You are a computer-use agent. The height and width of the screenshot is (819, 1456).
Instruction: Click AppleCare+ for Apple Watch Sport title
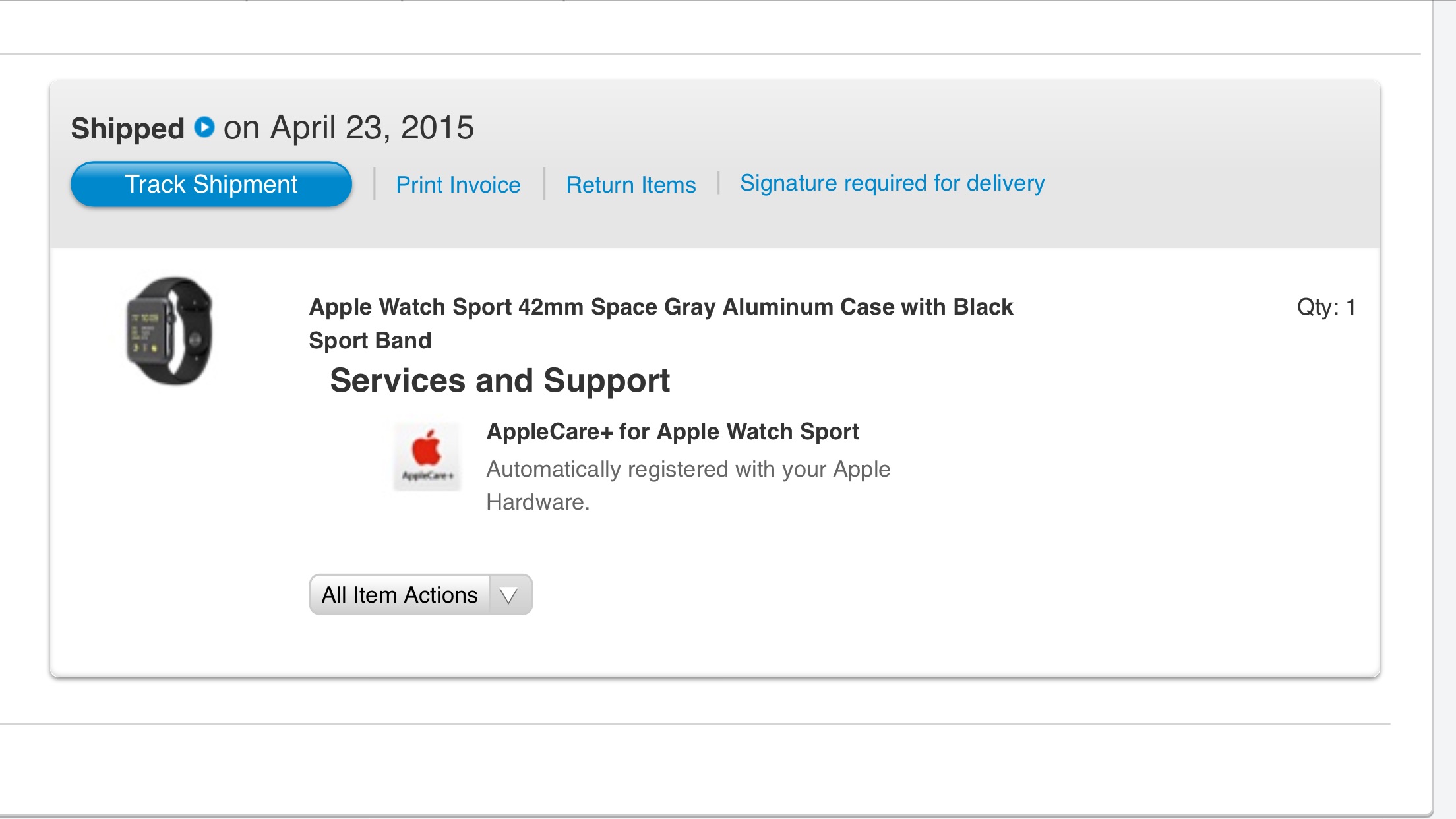(x=673, y=431)
